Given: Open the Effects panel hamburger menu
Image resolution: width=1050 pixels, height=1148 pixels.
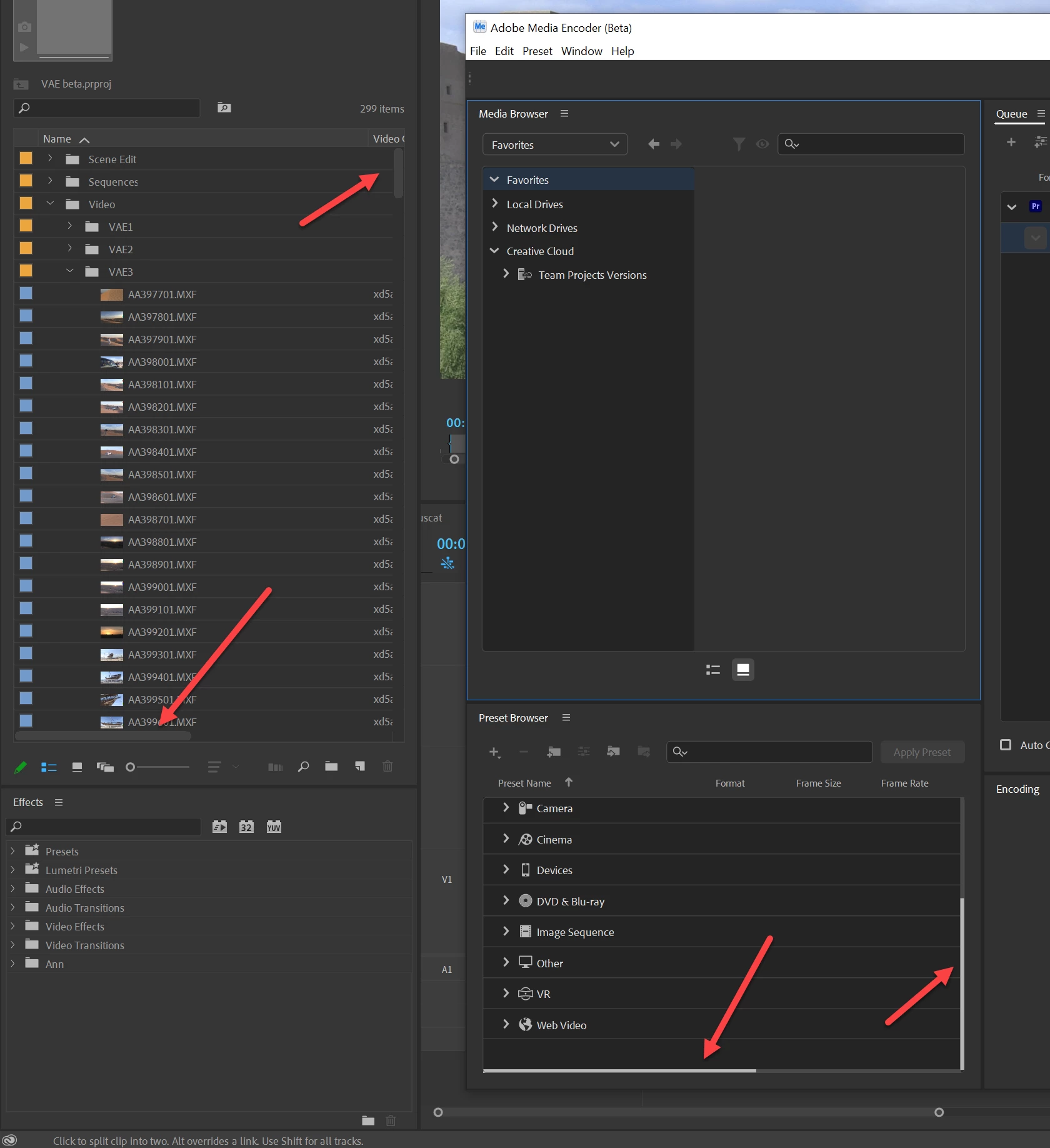Looking at the screenshot, I should [x=59, y=802].
